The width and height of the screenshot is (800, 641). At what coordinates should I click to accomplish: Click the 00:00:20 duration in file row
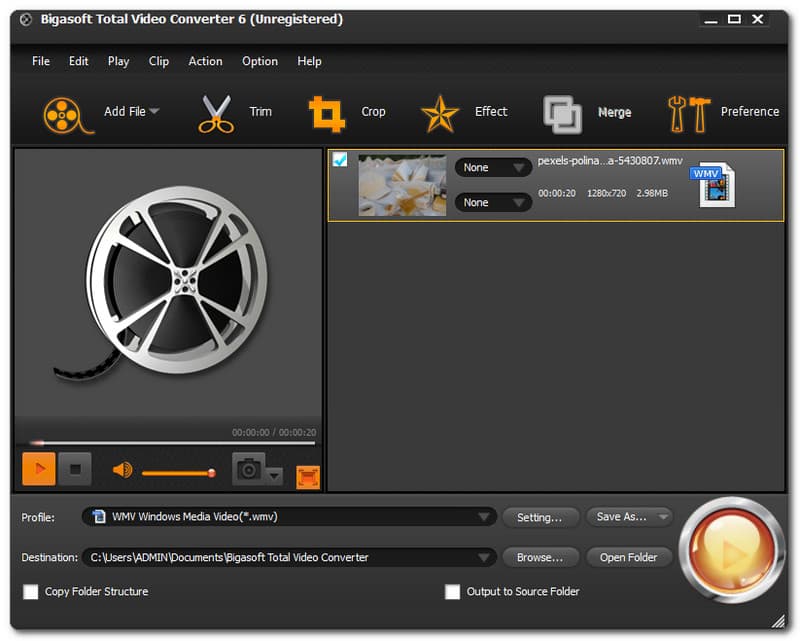557,193
